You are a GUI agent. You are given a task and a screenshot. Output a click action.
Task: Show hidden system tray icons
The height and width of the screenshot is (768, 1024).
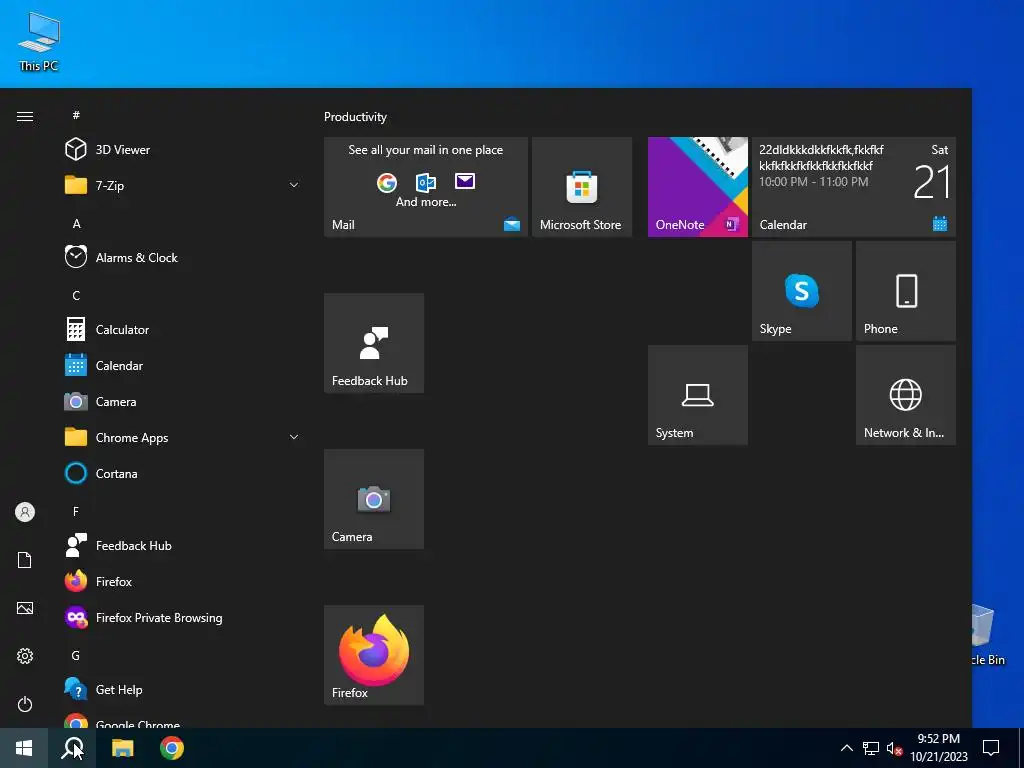click(x=846, y=748)
